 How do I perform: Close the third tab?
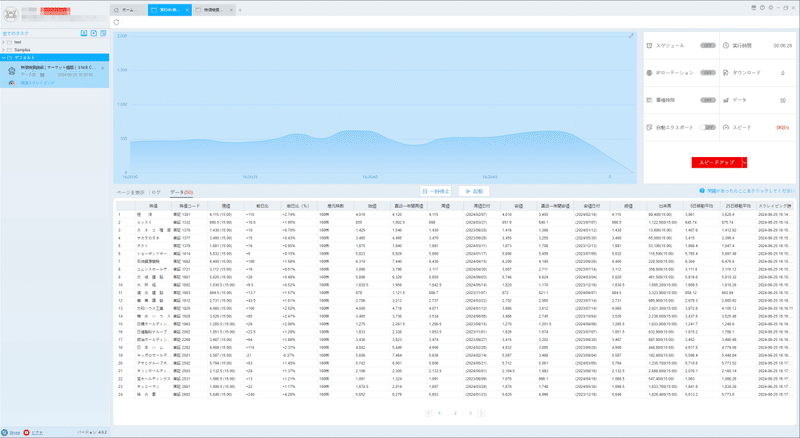231,10
